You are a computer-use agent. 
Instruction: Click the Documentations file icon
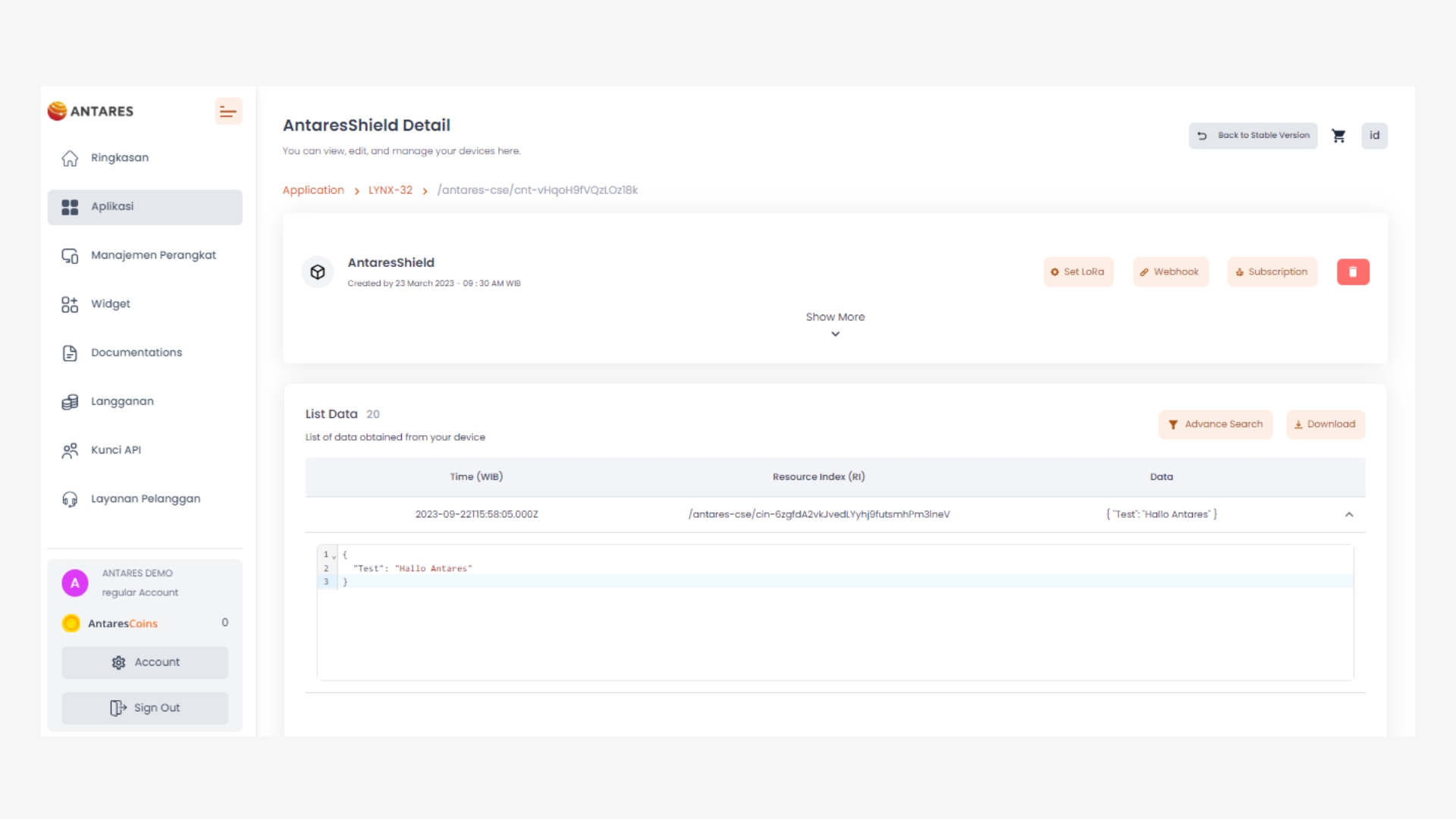[70, 353]
